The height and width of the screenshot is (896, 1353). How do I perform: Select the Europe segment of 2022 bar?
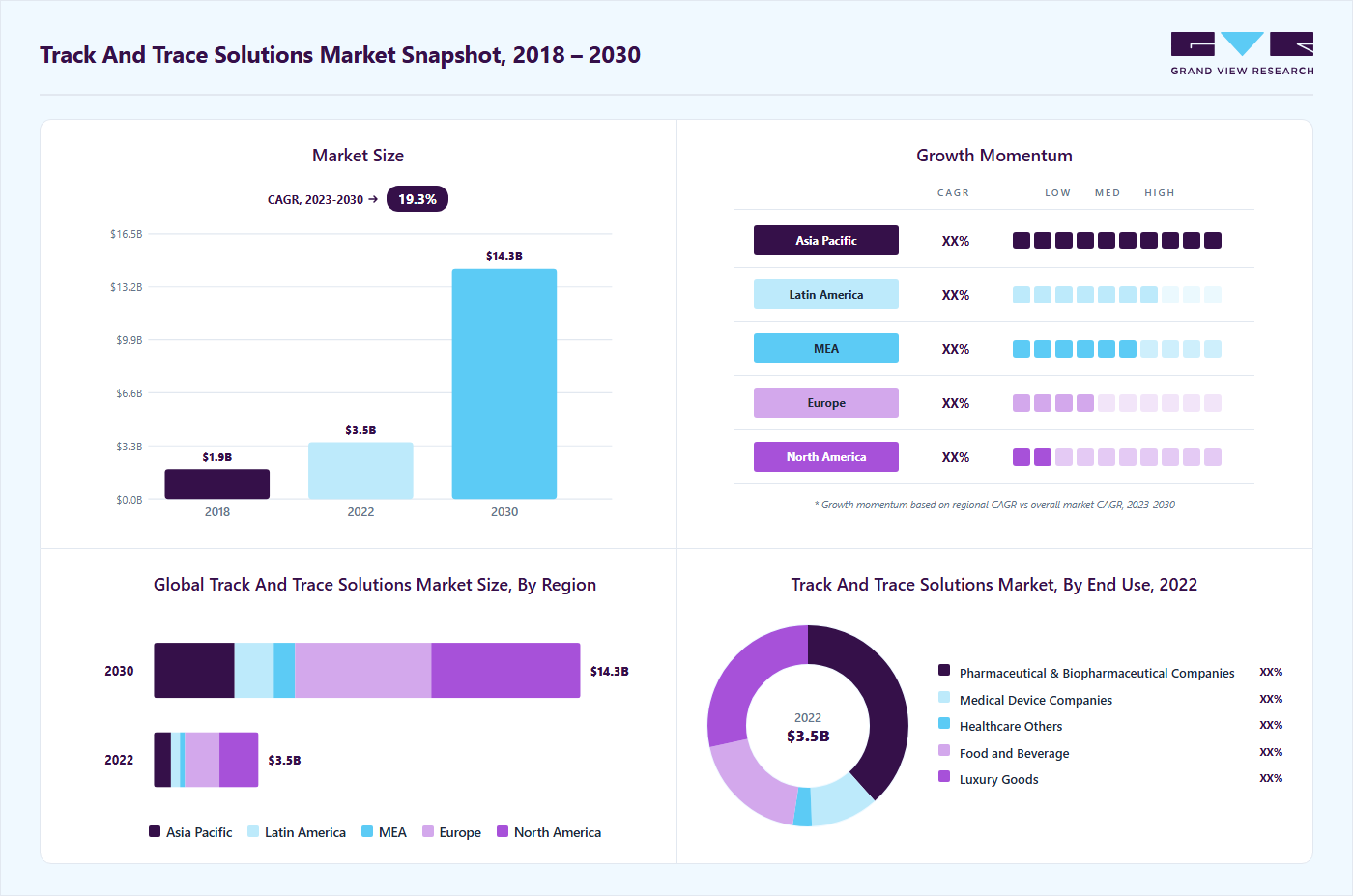(202, 760)
